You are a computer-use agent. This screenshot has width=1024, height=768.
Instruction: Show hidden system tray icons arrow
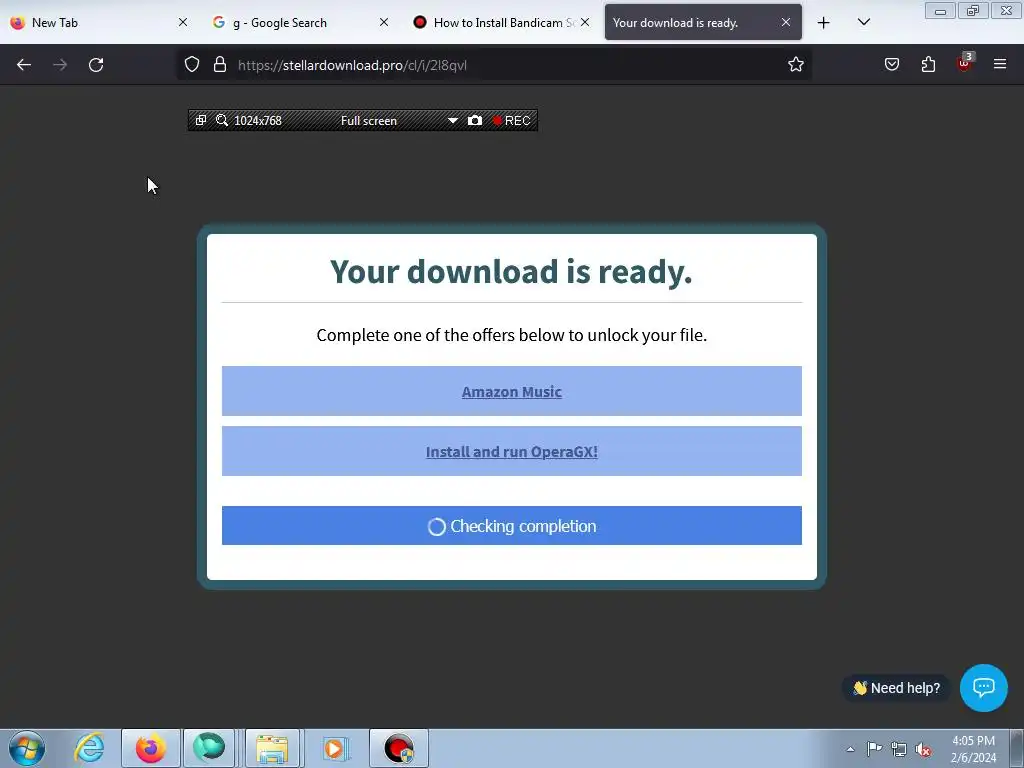coord(850,749)
